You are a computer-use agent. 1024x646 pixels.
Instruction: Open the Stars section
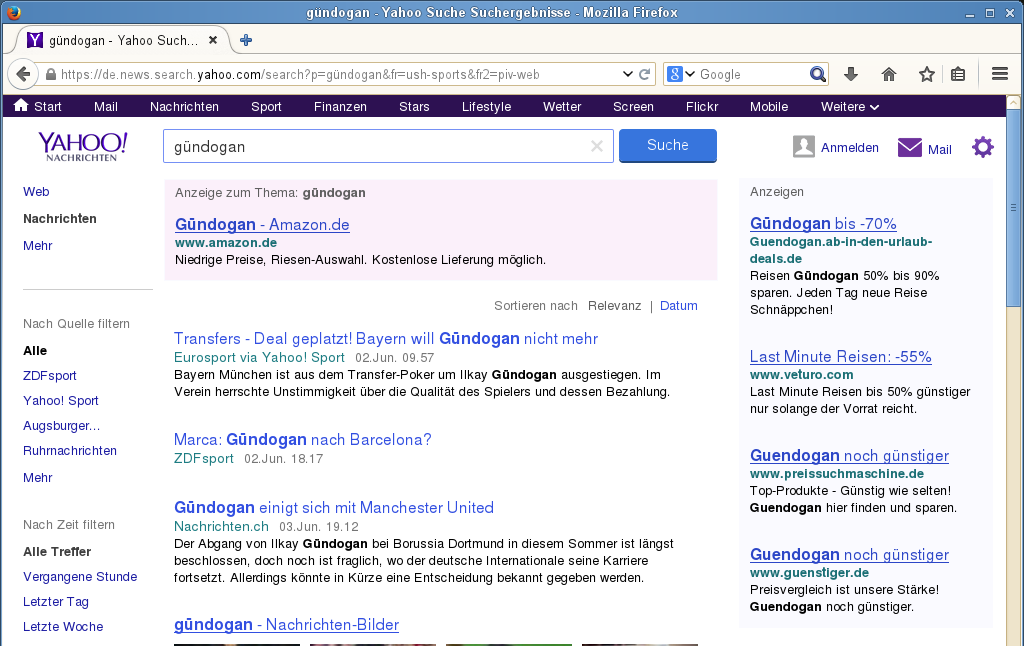tap(414, 106)
